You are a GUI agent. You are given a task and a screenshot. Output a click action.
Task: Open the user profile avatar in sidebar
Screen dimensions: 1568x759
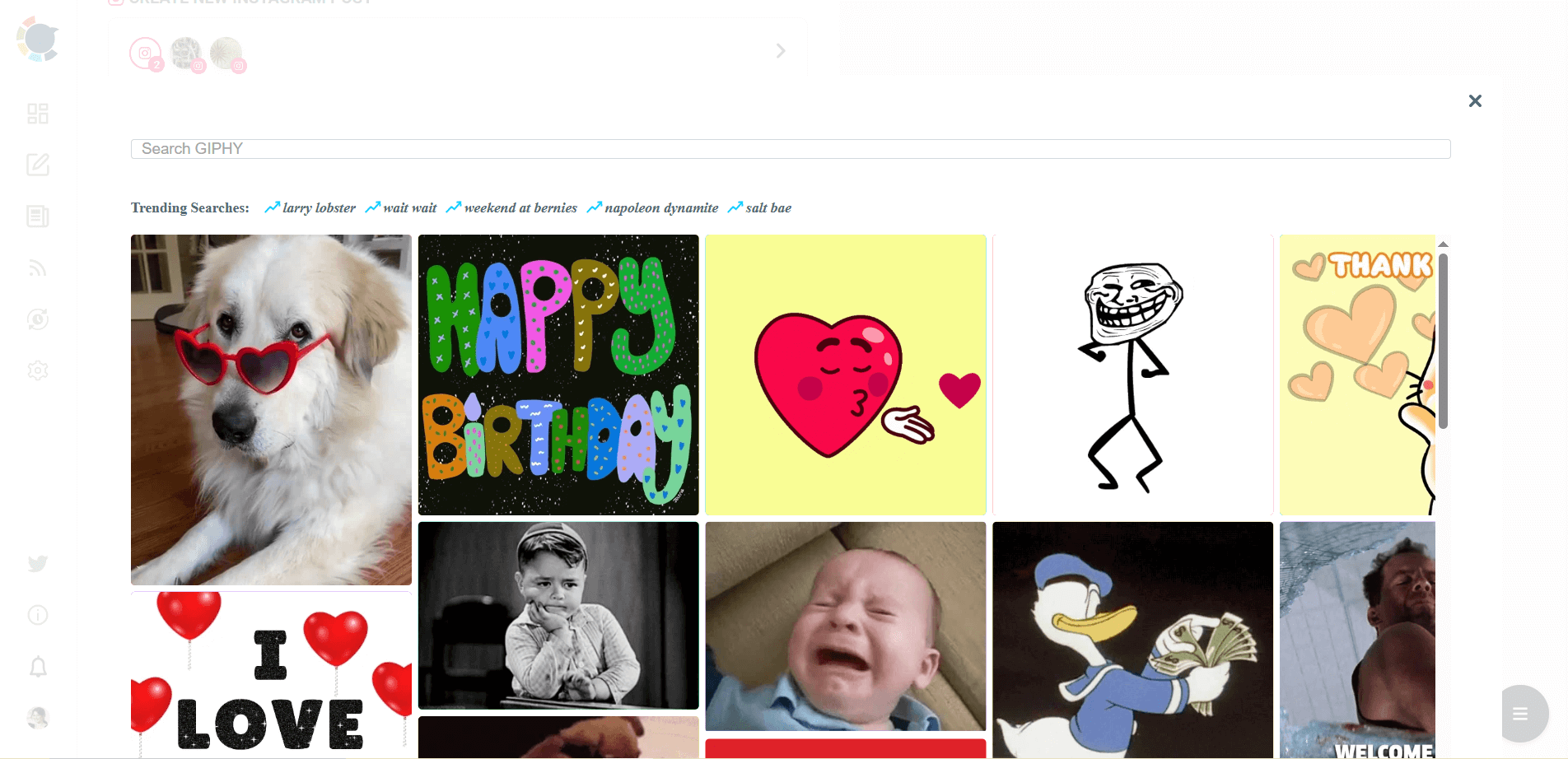click(x=38, y=718)
